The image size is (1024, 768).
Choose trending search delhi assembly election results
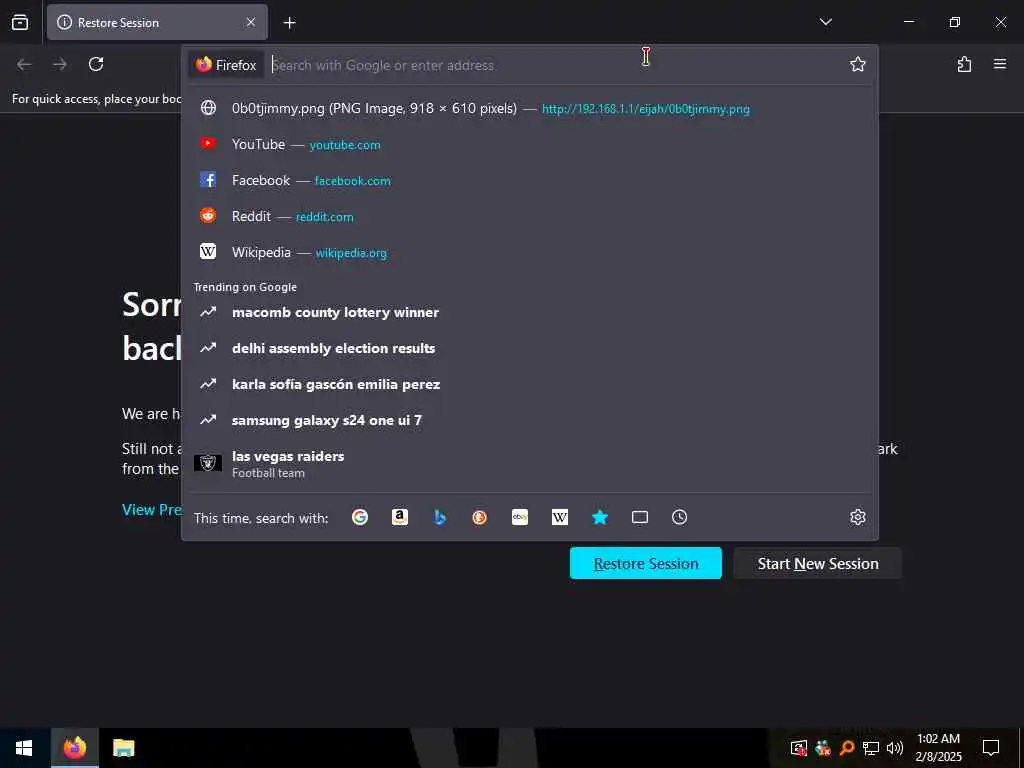click(x=530, y=348)
